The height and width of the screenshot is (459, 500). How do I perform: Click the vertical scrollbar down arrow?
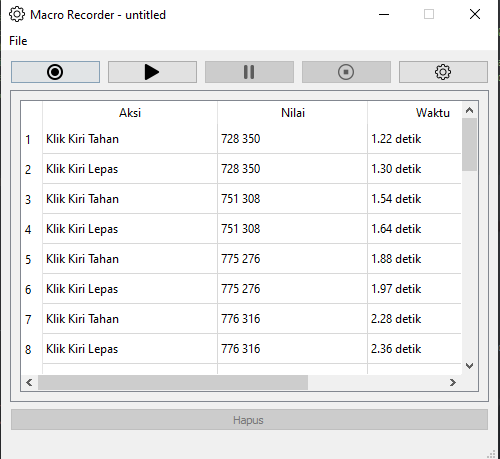pyautogui.click(x=470, y=366)
